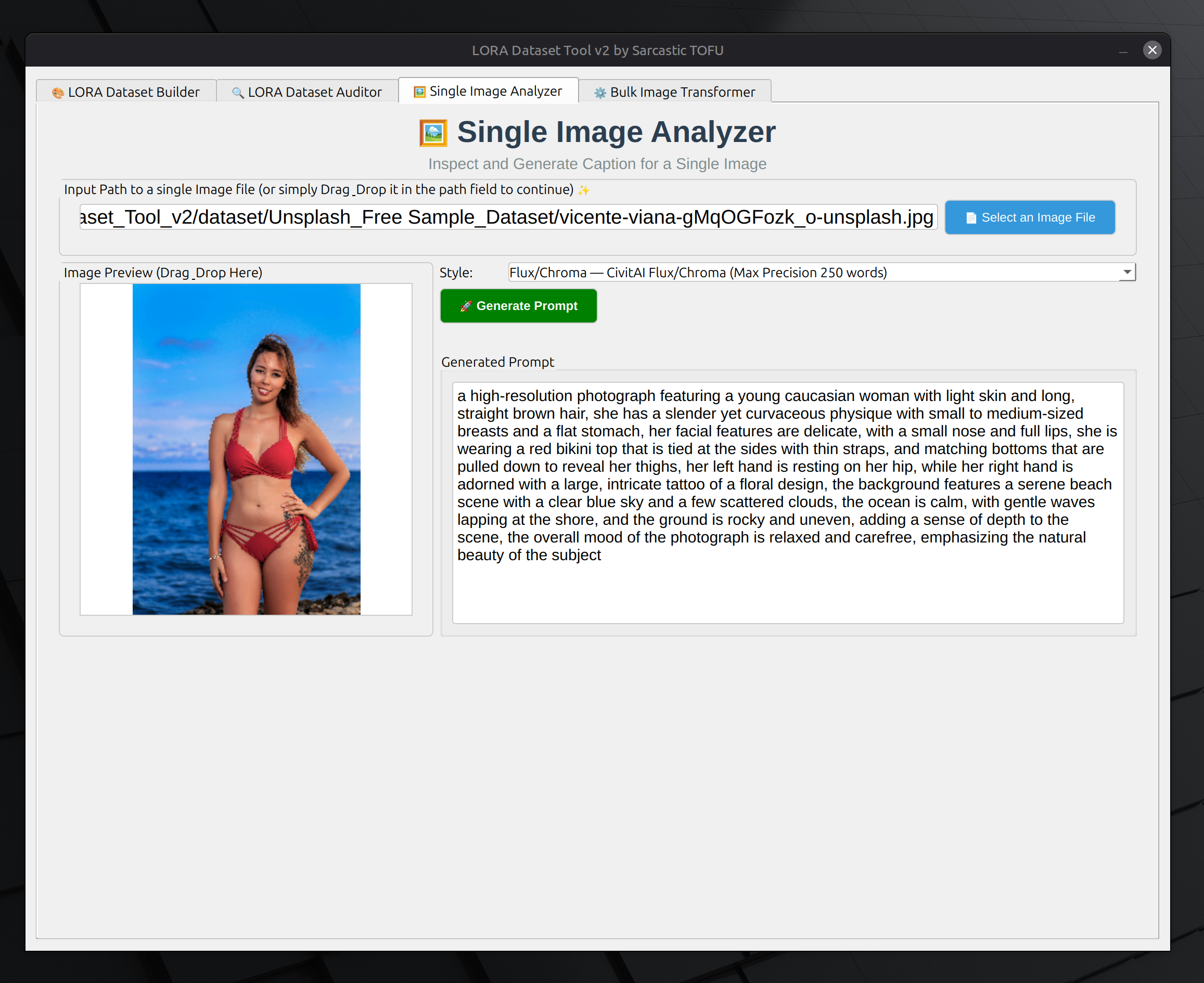Image resolution: width=1204 pixels, height=983 pixels.
Task: Click the rocket icon on Generate Prompt button
Action: pos(466,306)
